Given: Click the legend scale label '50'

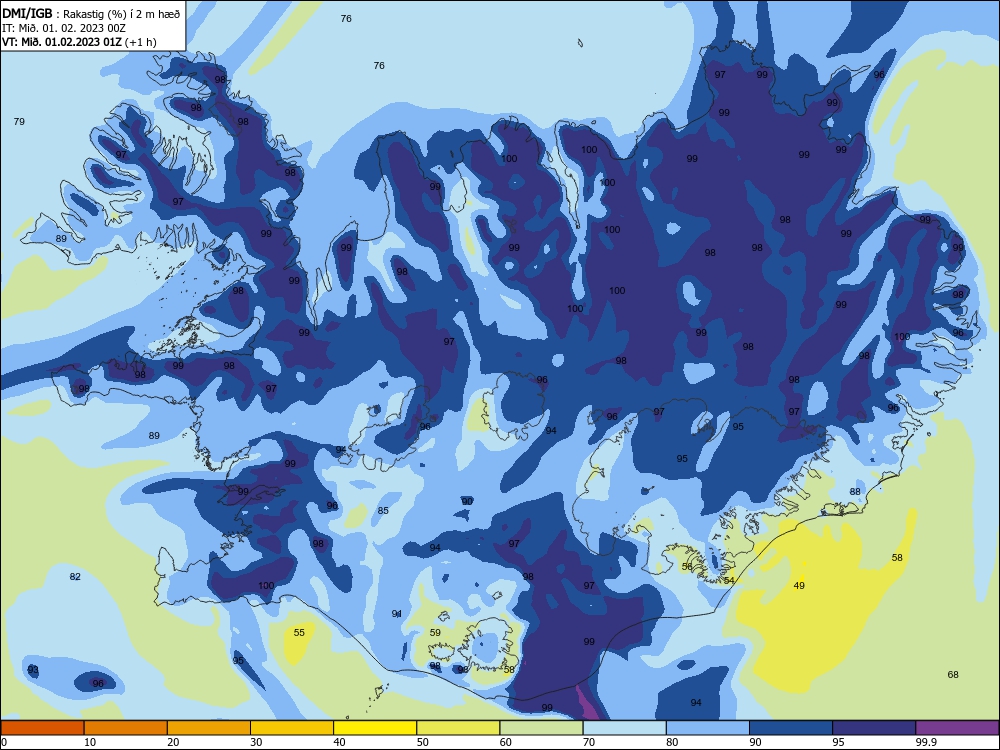Looking at the screenshot, I should (x=423, y=742).
